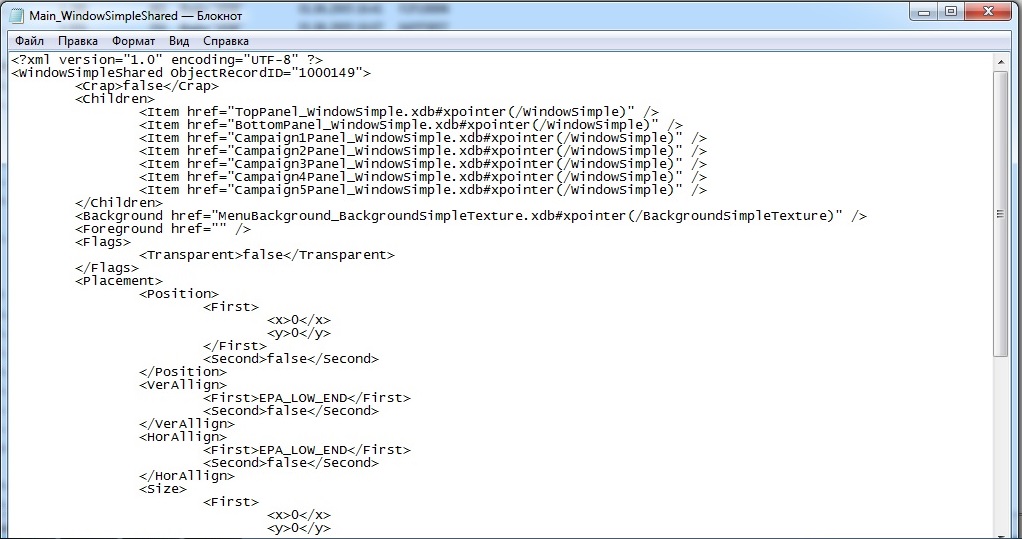Open the Справка menu
Viewport: 1022px width, 539px height.
coord(226,41)
